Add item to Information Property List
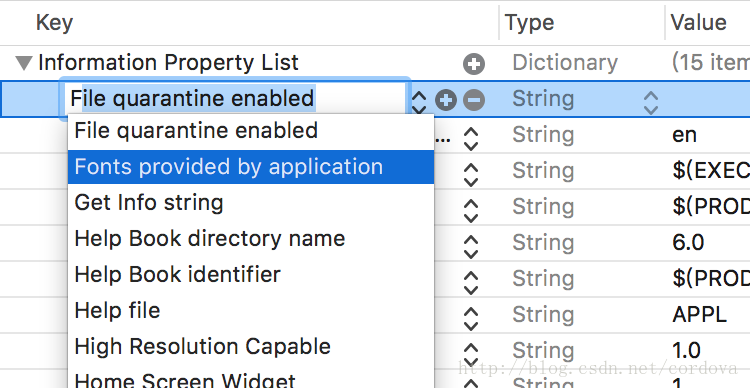Image resolution: width=750 pixels, height=388 pixels. click(474, 64)
